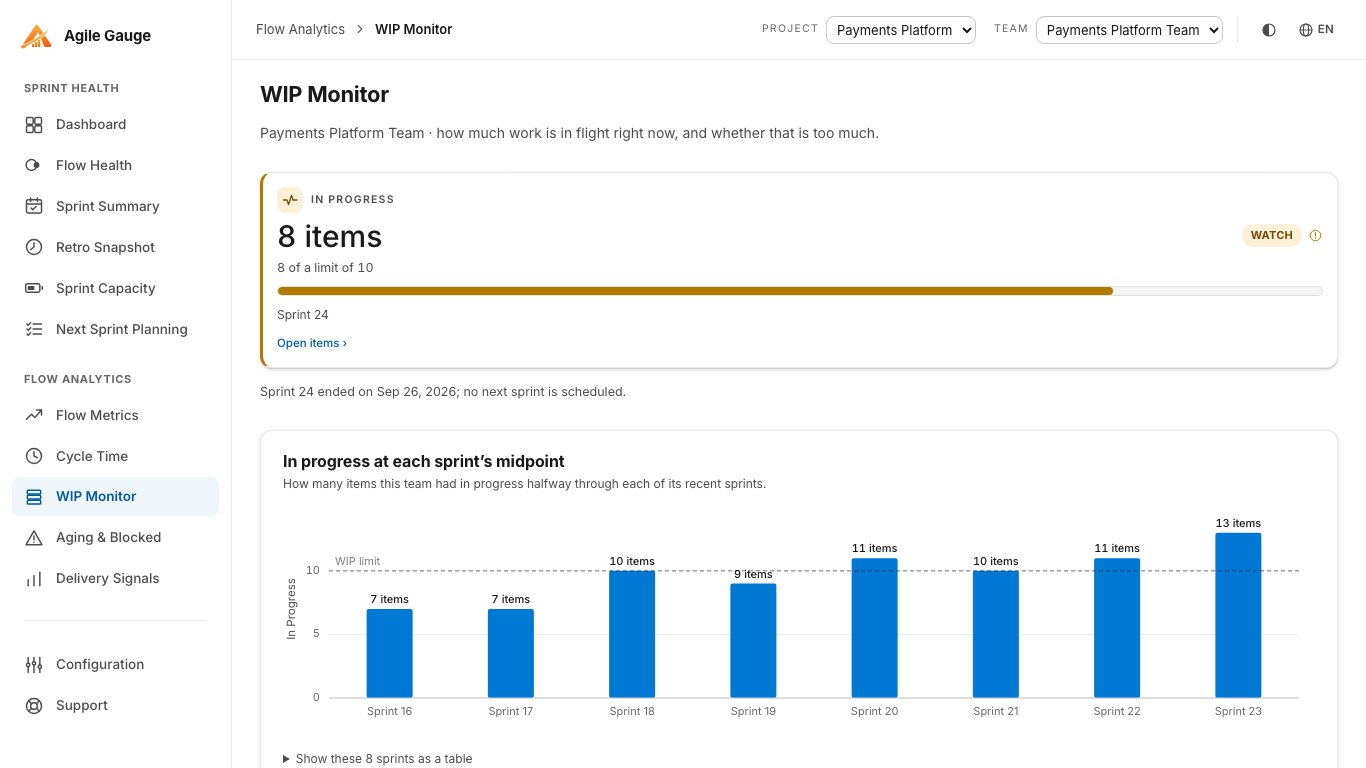
Task: Click the Agile Gauge brand name
Action: 107,36
